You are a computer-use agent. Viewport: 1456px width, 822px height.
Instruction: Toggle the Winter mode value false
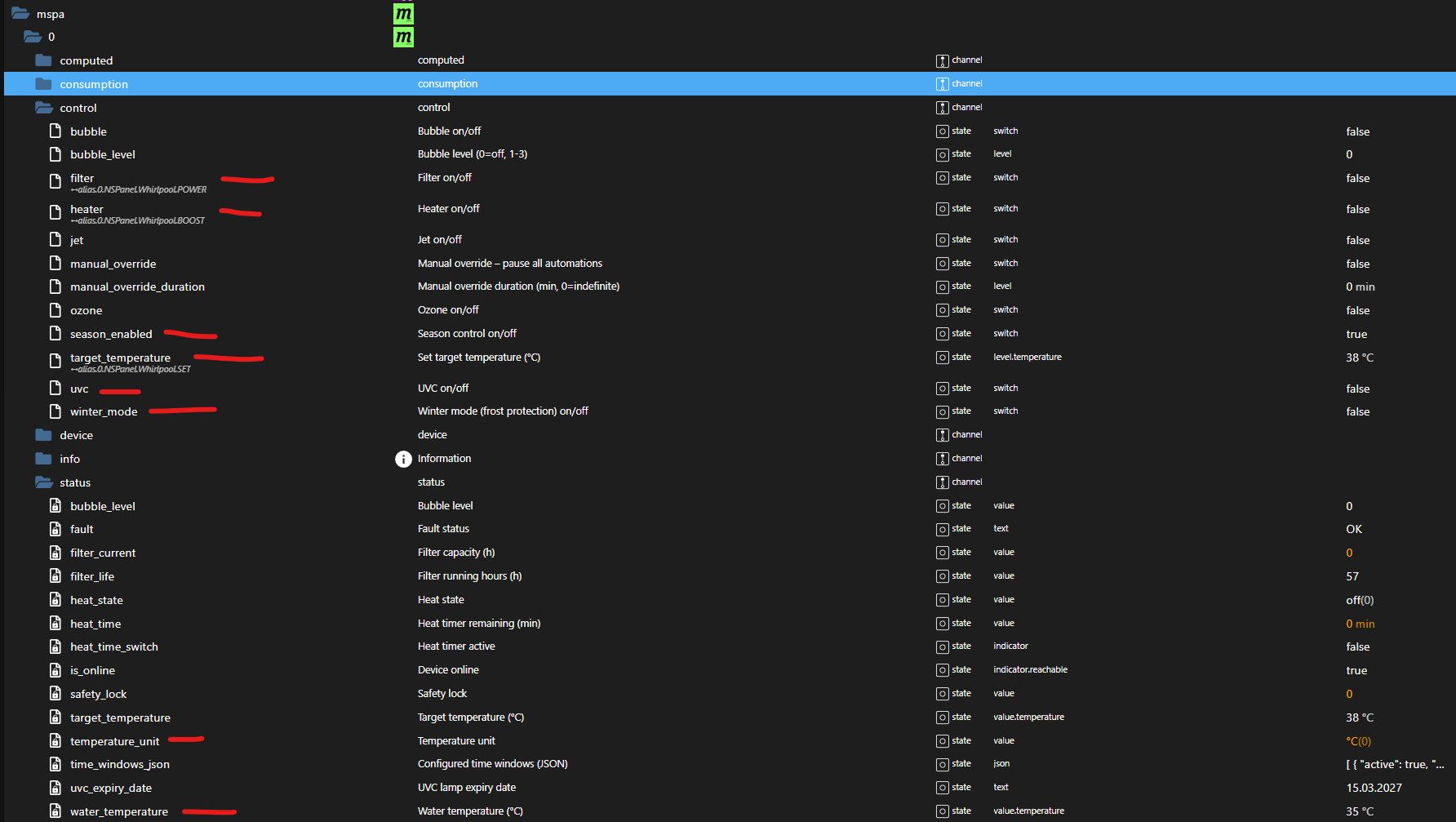[1357, 411]
